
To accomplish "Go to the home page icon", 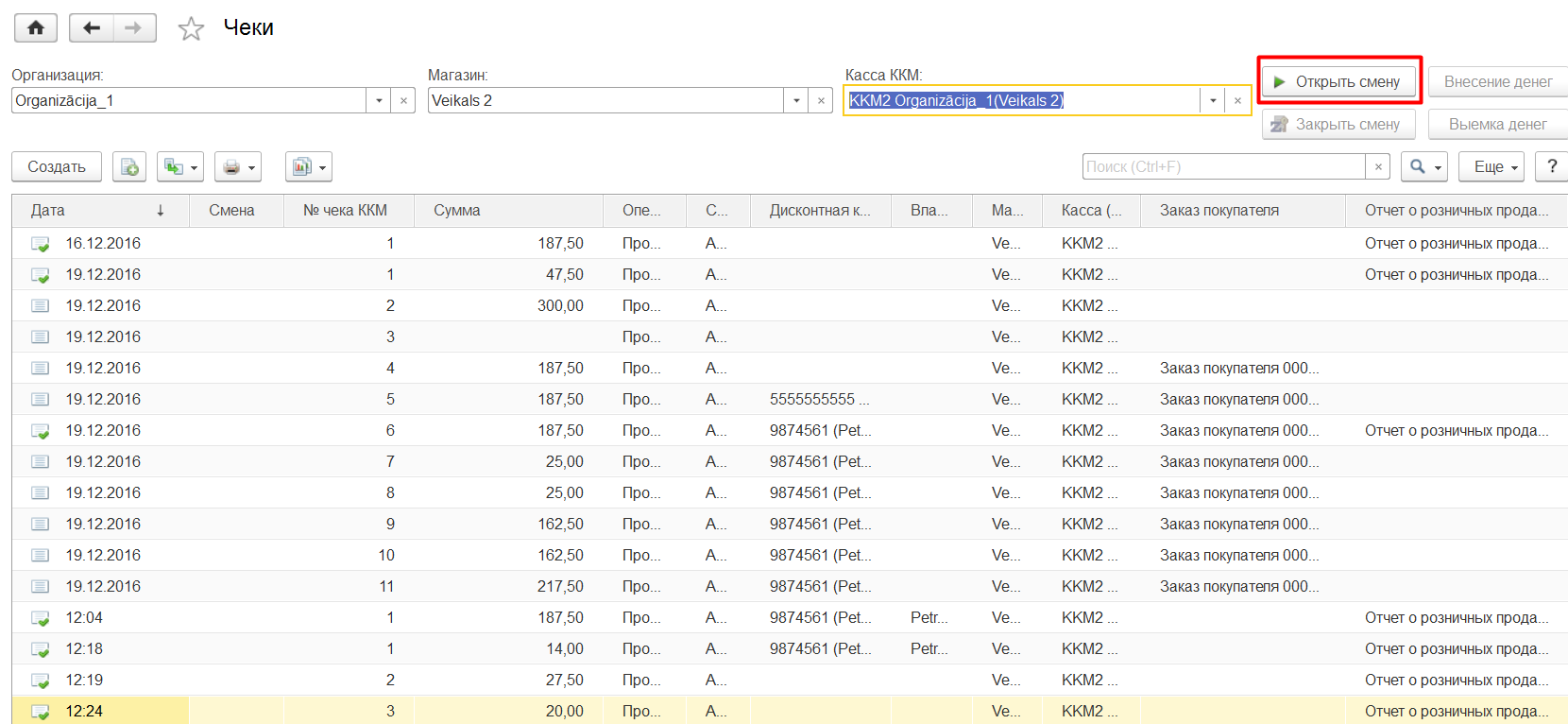I will 36,28.
